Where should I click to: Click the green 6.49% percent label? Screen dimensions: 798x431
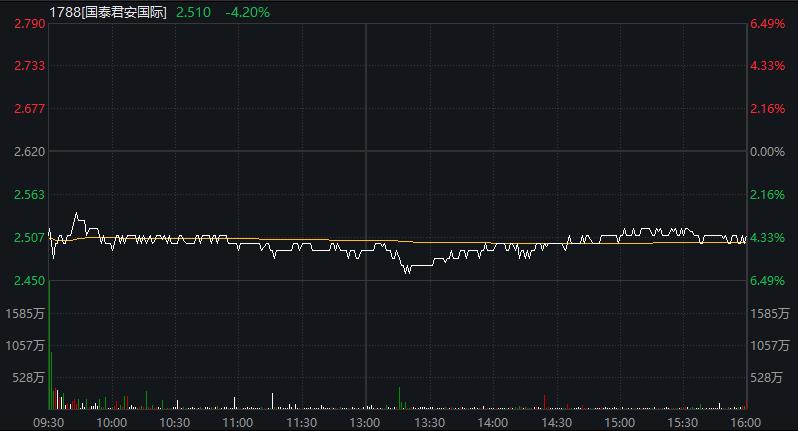coord(767,280)
